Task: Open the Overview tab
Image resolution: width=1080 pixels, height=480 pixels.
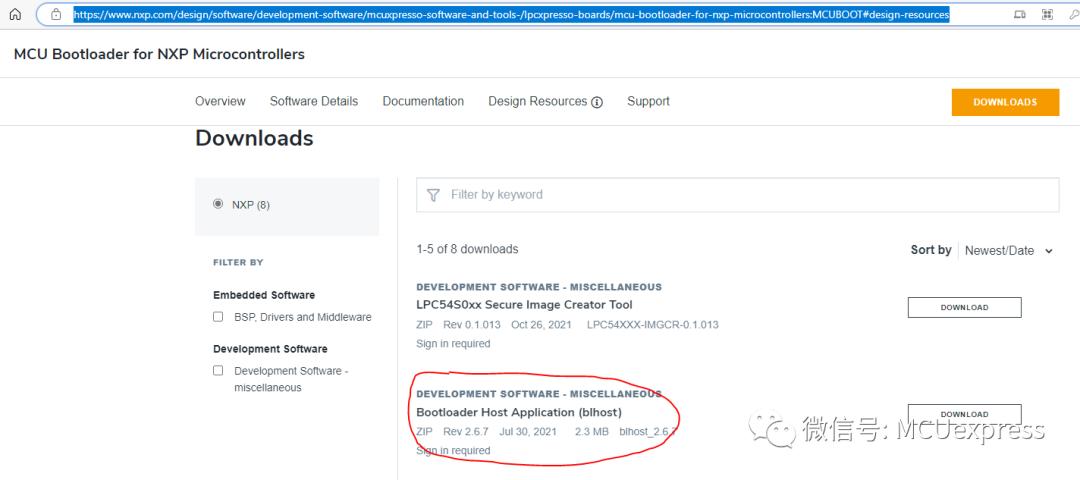Action: [220, 101]
